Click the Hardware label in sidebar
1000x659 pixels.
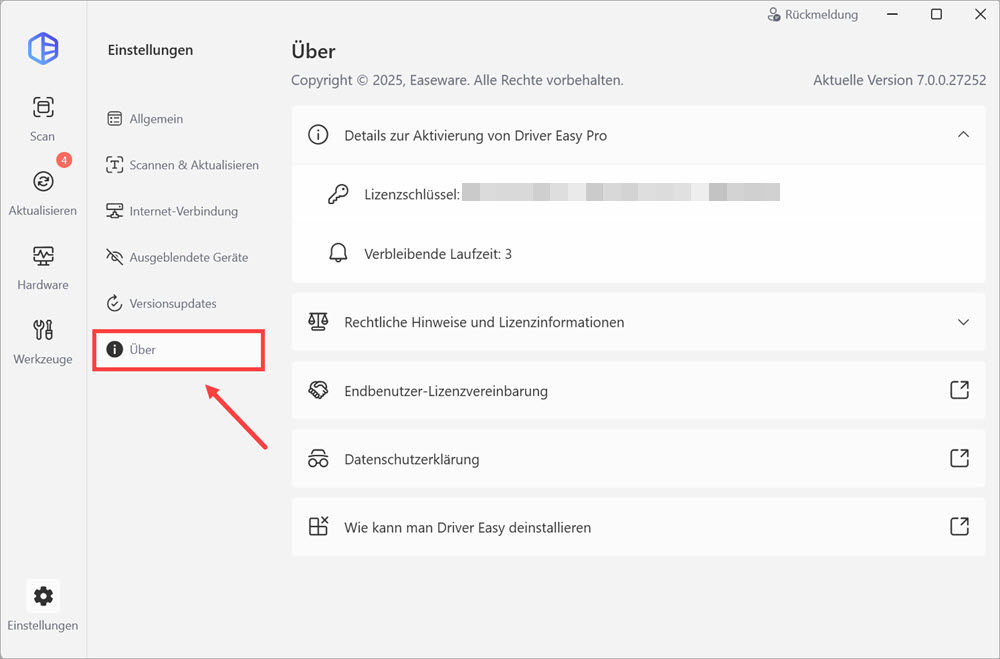[43, 285]
